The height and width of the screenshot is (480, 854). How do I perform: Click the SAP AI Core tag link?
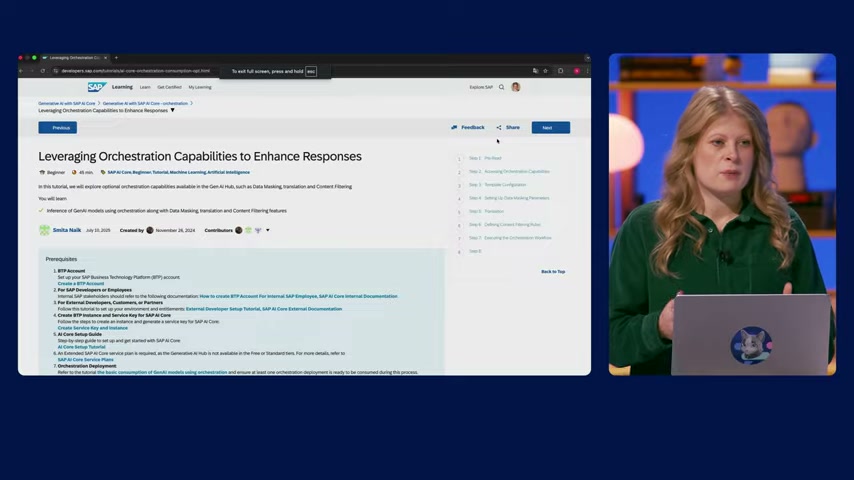pyautogui.click(x=119, y=172)
